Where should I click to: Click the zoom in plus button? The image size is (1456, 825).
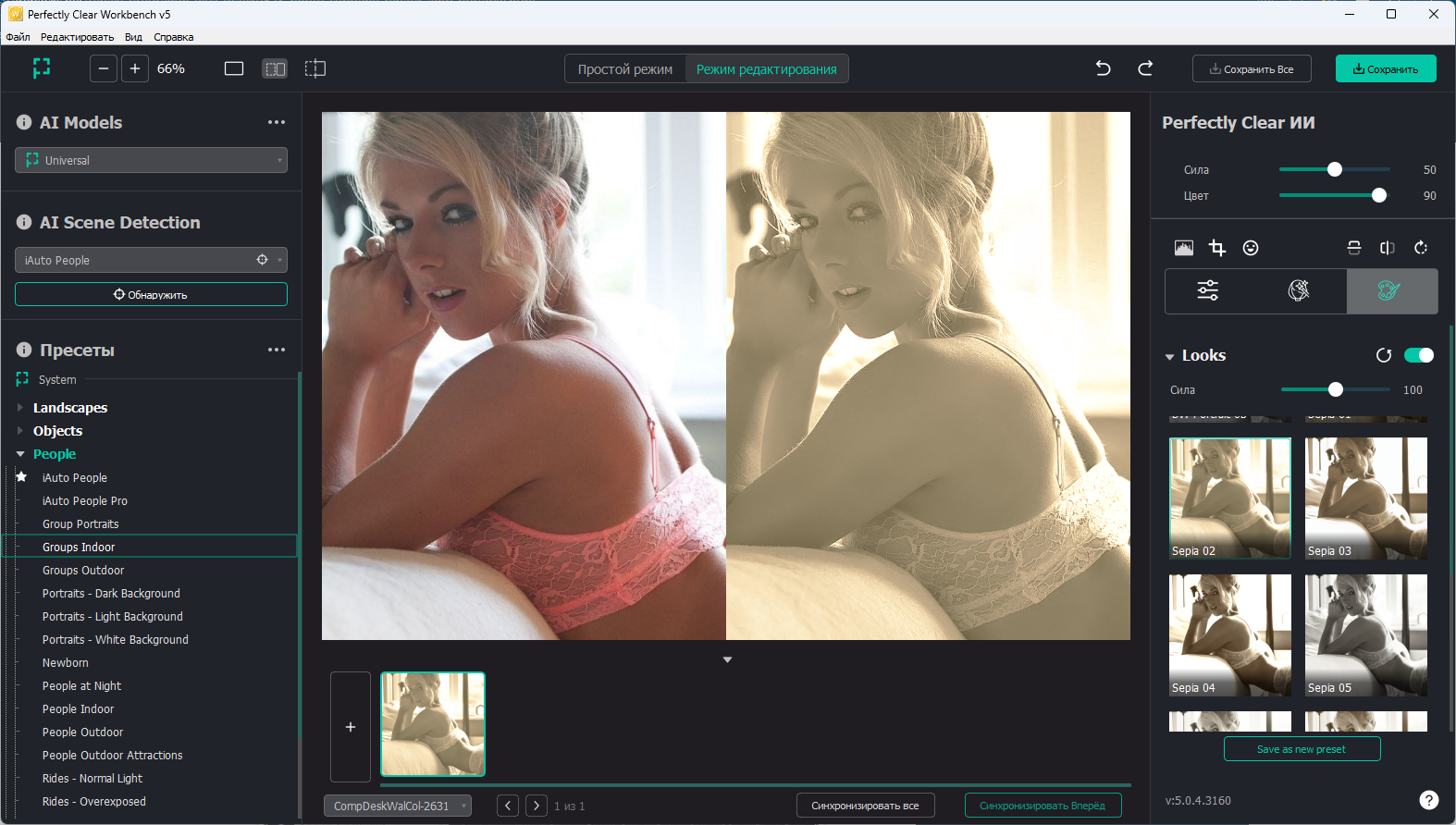pos(135,68)
